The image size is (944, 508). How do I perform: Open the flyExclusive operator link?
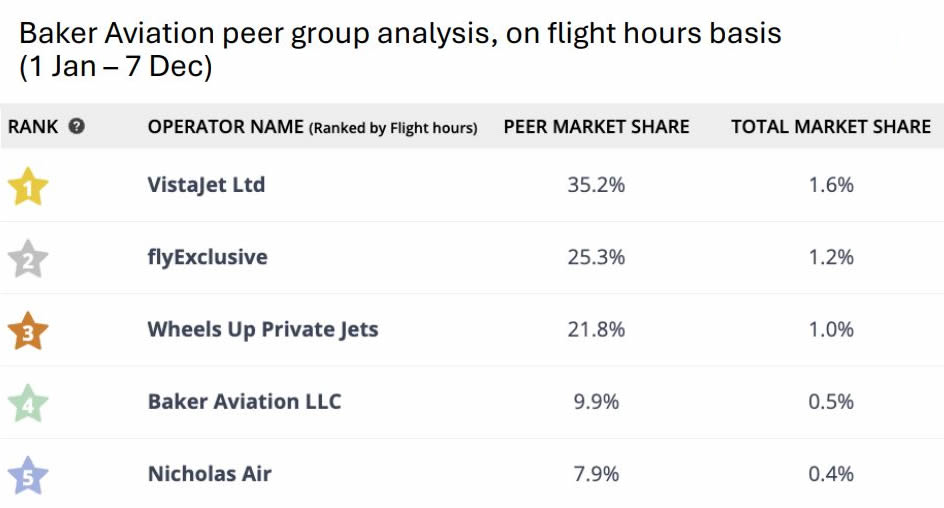tap(207, 257)
